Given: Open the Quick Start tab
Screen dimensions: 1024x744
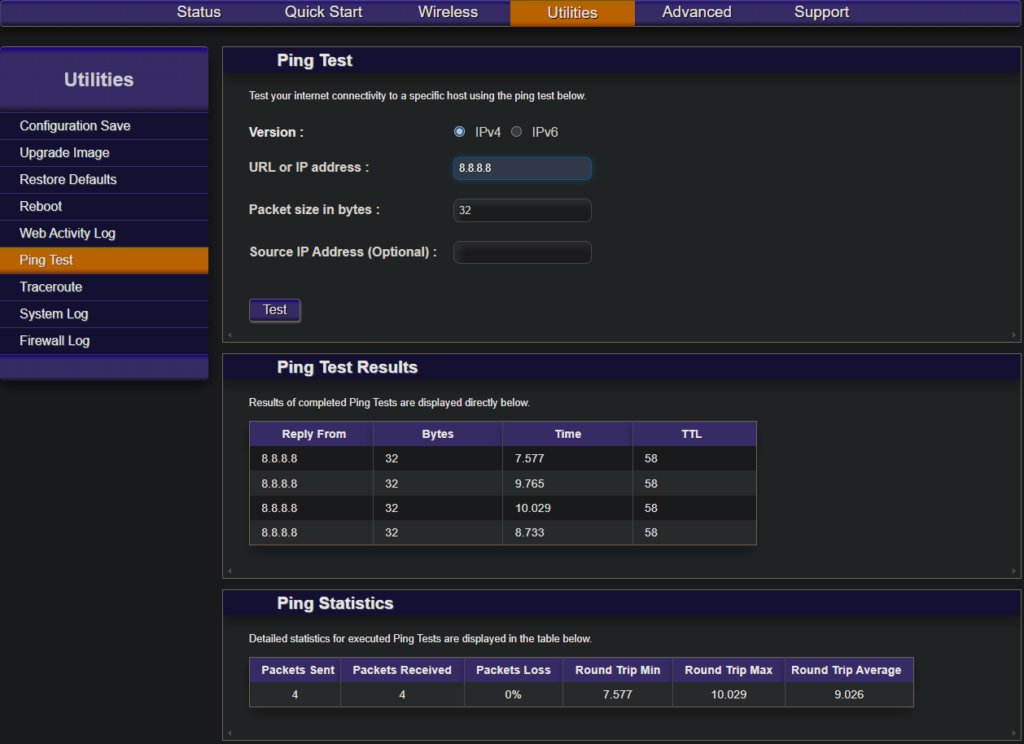Looking at the screenshot, I should [323, 12].
